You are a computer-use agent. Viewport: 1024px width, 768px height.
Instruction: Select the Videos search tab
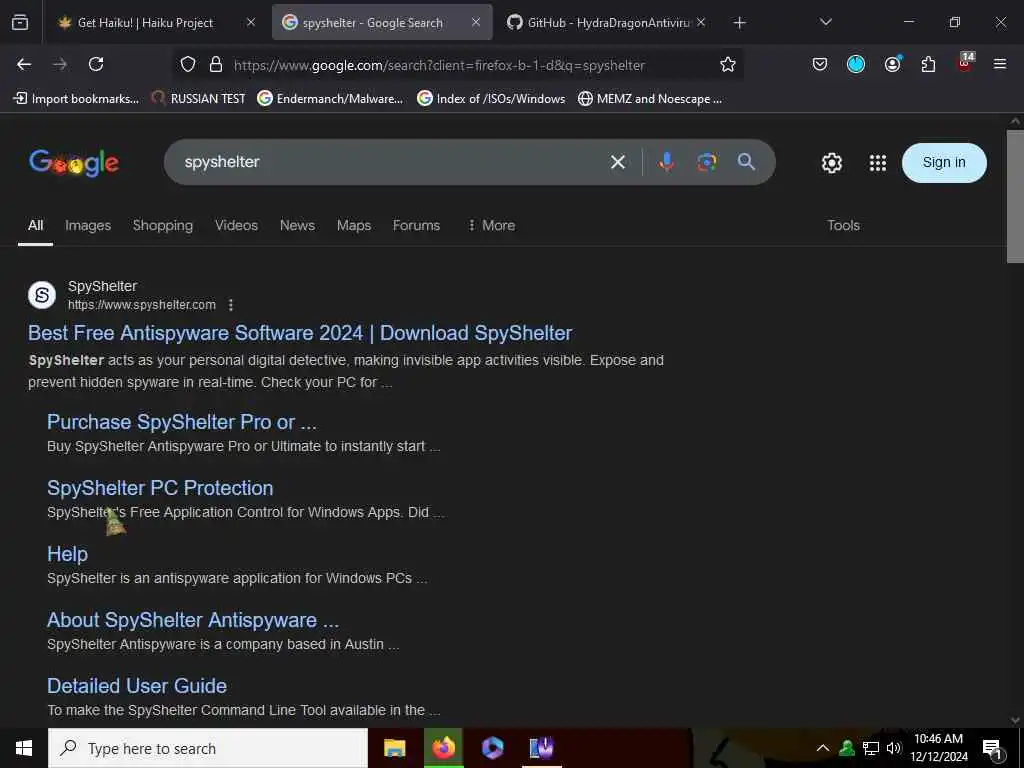tap(236, 225)
